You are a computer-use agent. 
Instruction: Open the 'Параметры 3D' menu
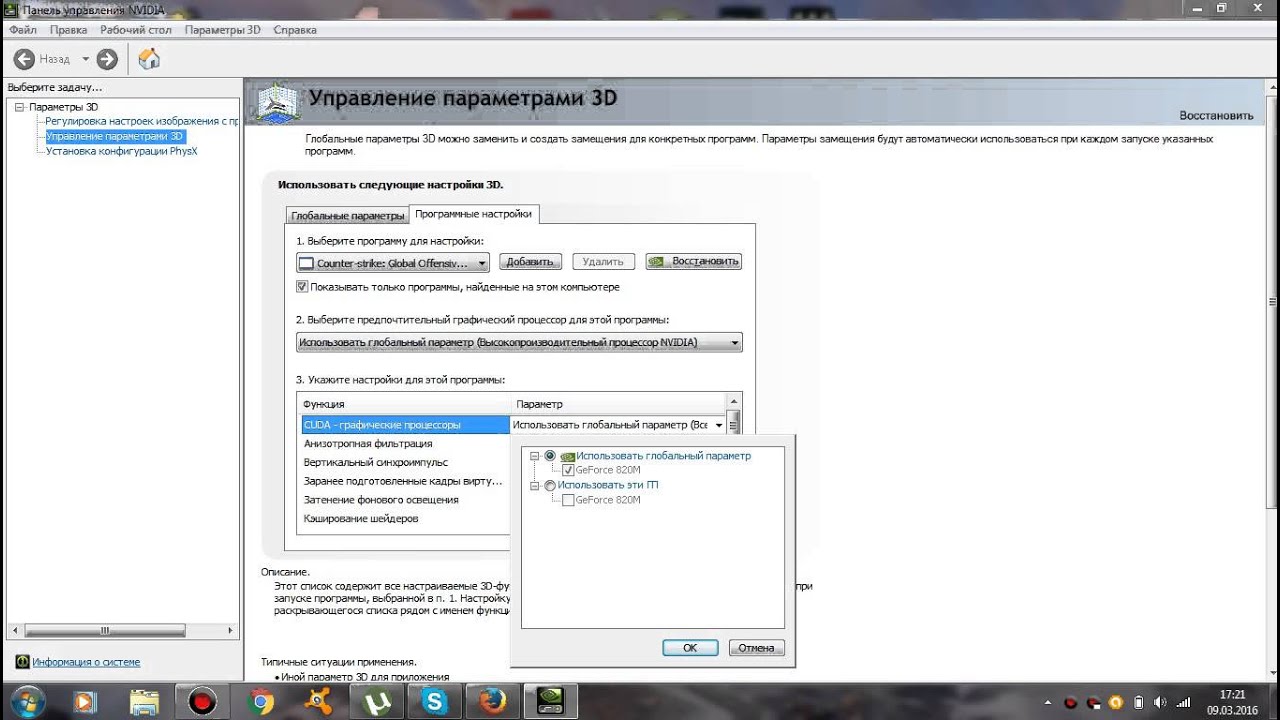click(222, 30)
